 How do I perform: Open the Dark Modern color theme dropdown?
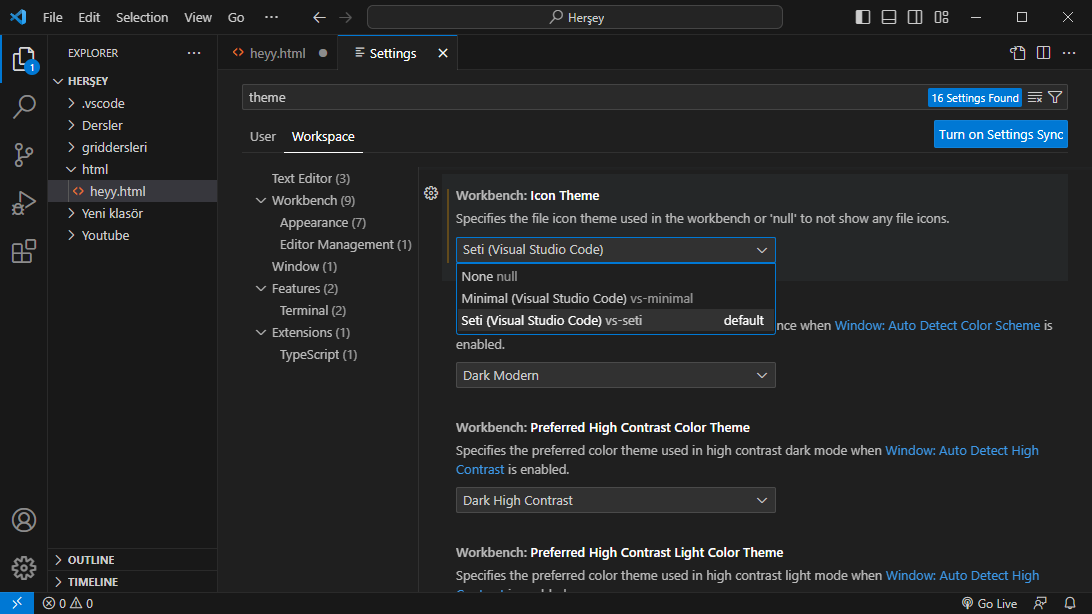(x=615, y=375)
